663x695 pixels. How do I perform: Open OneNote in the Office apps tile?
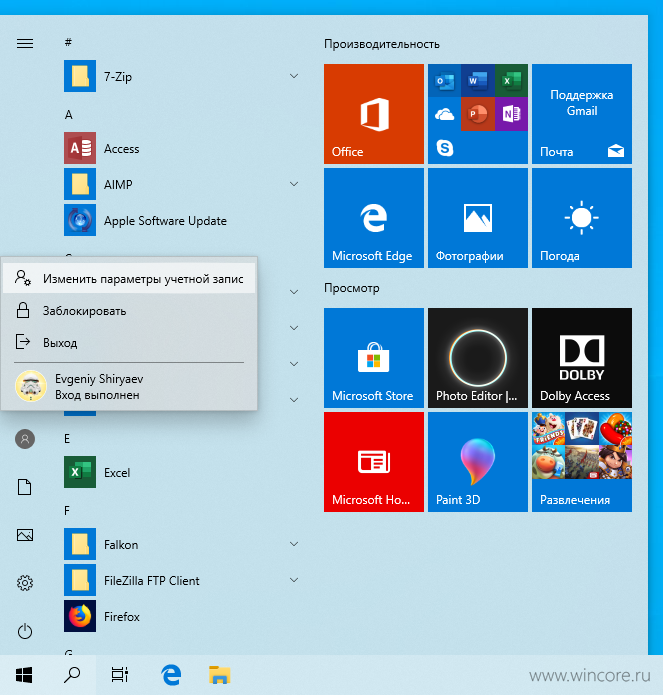(511, 114)
